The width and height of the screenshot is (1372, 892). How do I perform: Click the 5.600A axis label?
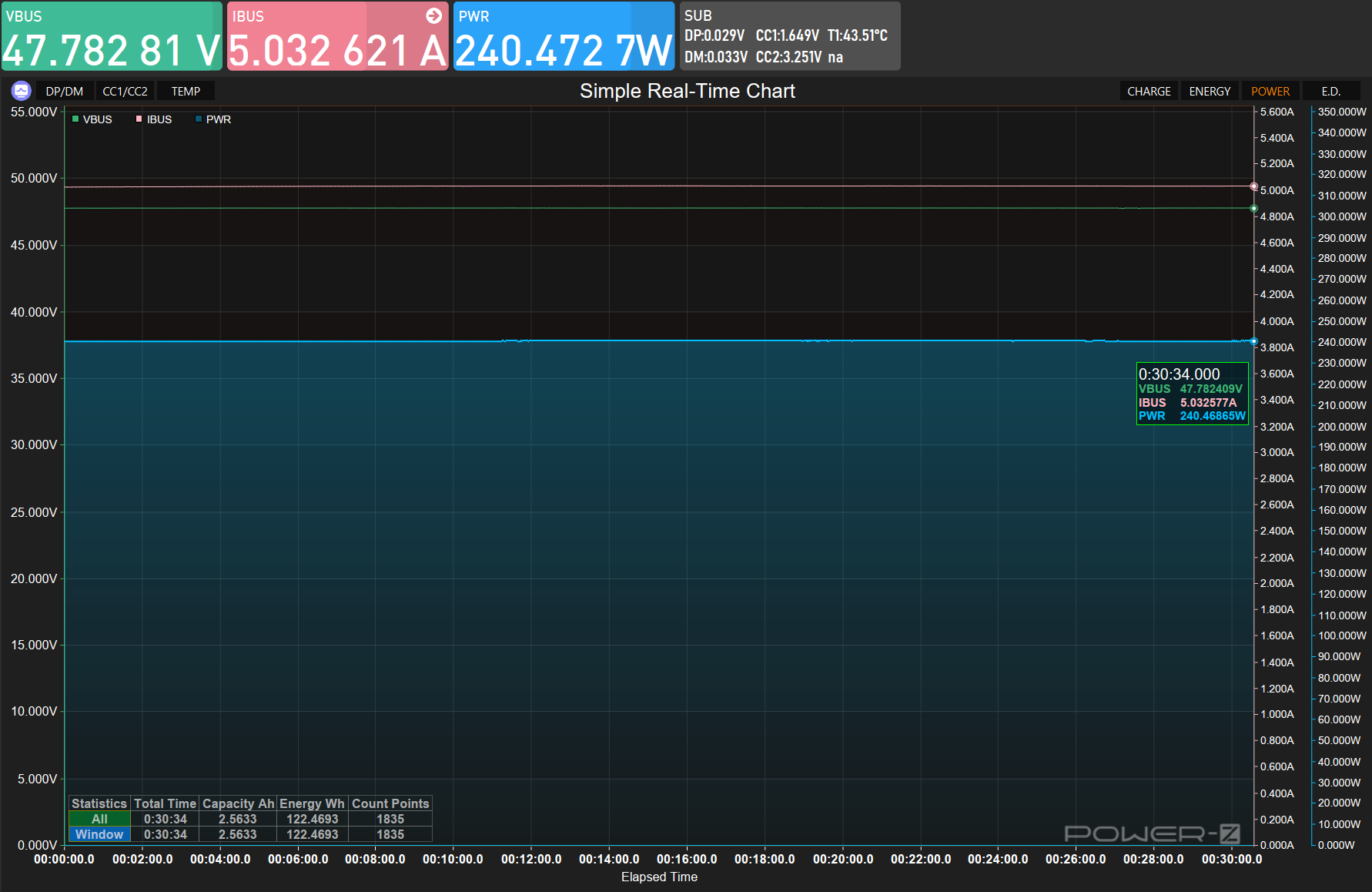[x=1277, y=112]
